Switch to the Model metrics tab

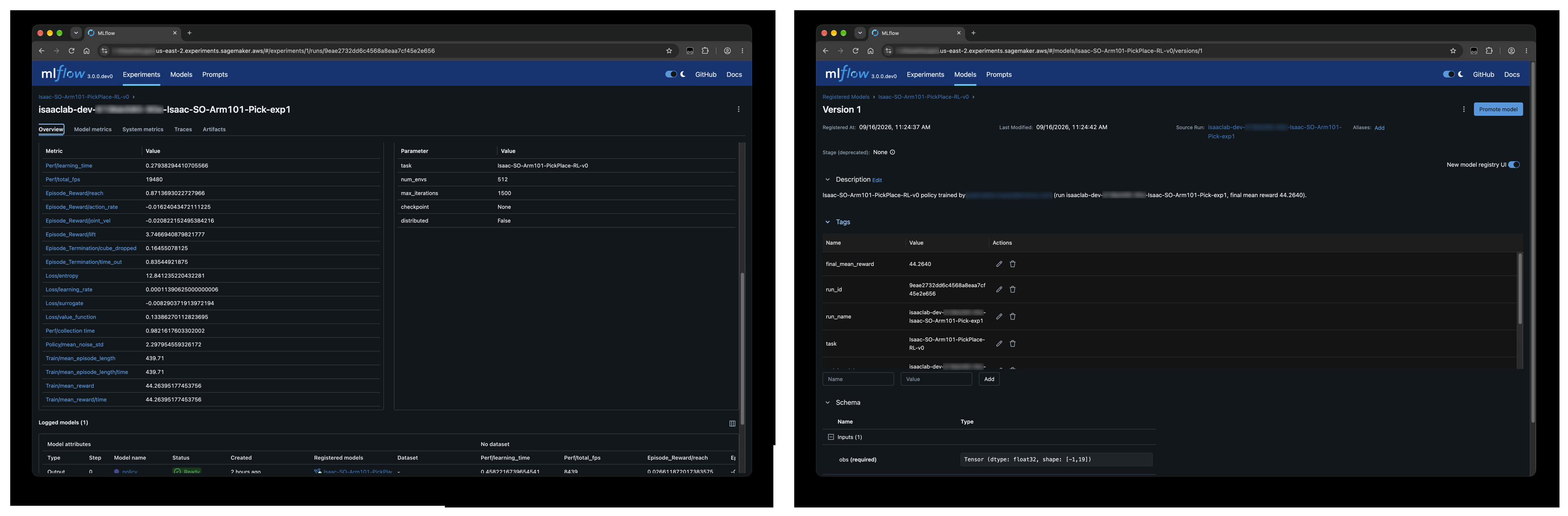pyautogui.click(x=92, y=130)
